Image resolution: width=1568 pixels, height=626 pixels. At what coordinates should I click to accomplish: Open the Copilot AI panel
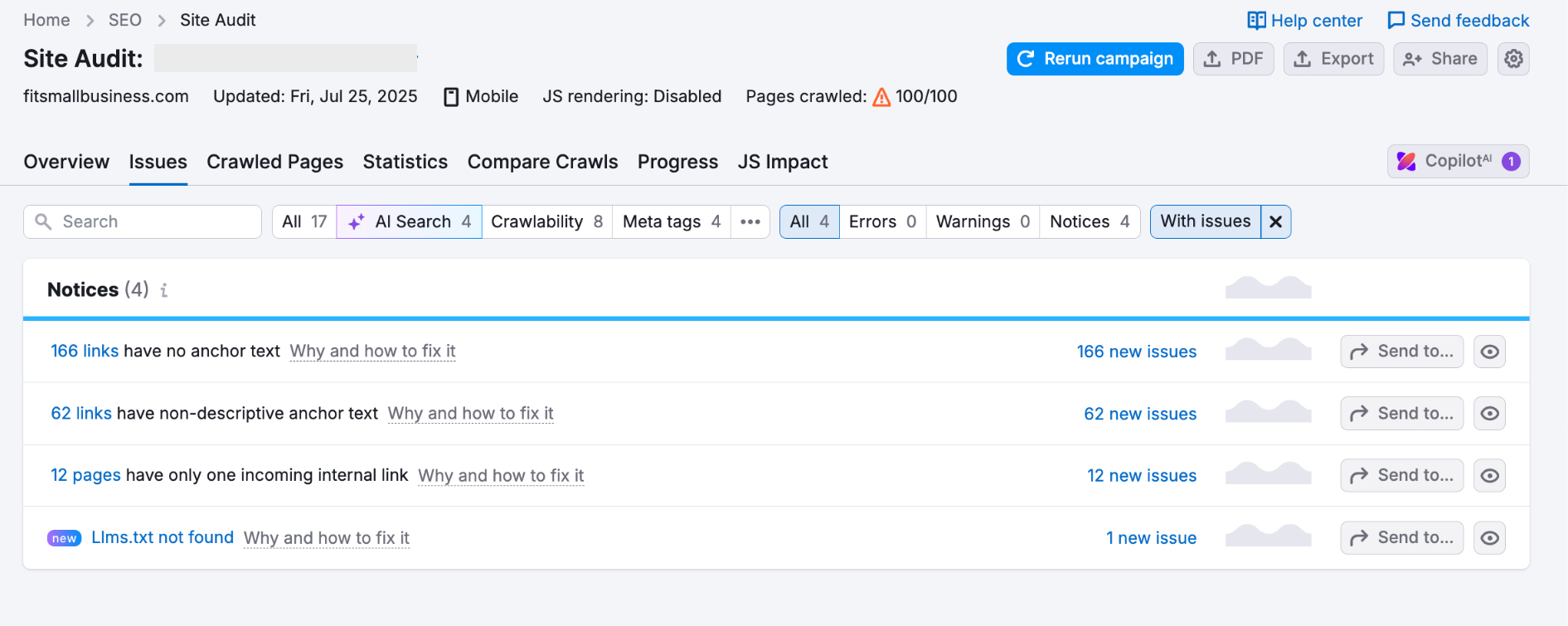(x=1458, y=162)
